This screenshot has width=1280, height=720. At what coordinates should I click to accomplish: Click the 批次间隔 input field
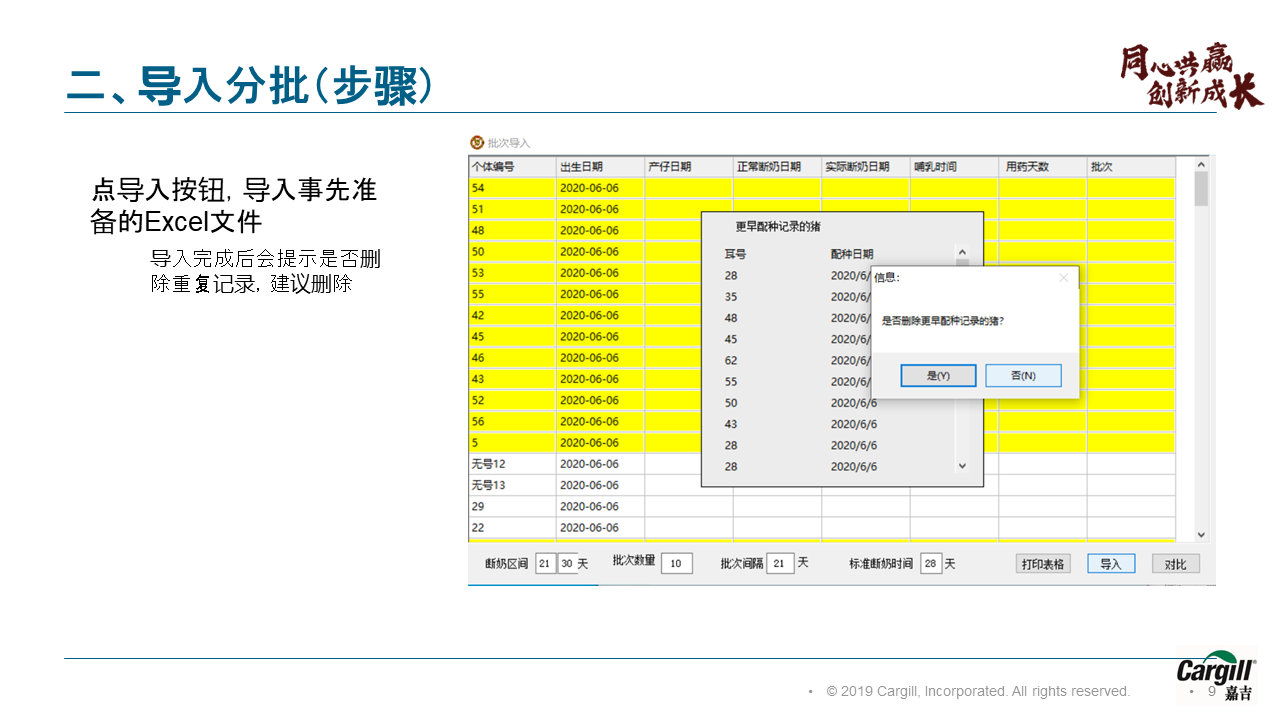(x=780, y=564)
